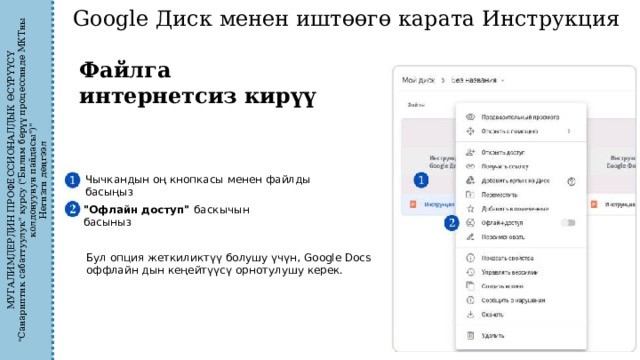Expand the Открыть с помощью submenu arrow
This screenshot has height=360, width=640.
[569, 131]
